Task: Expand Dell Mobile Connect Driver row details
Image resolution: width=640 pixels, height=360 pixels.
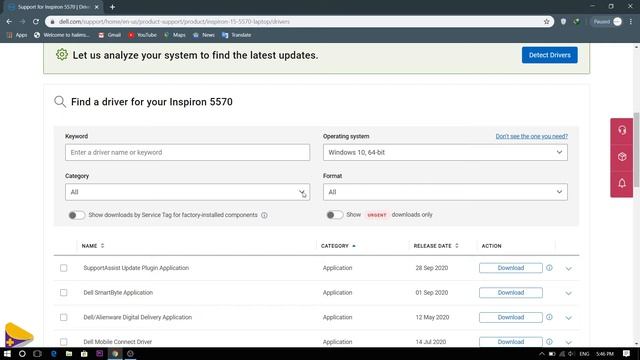Action: [x=569, y=342]
